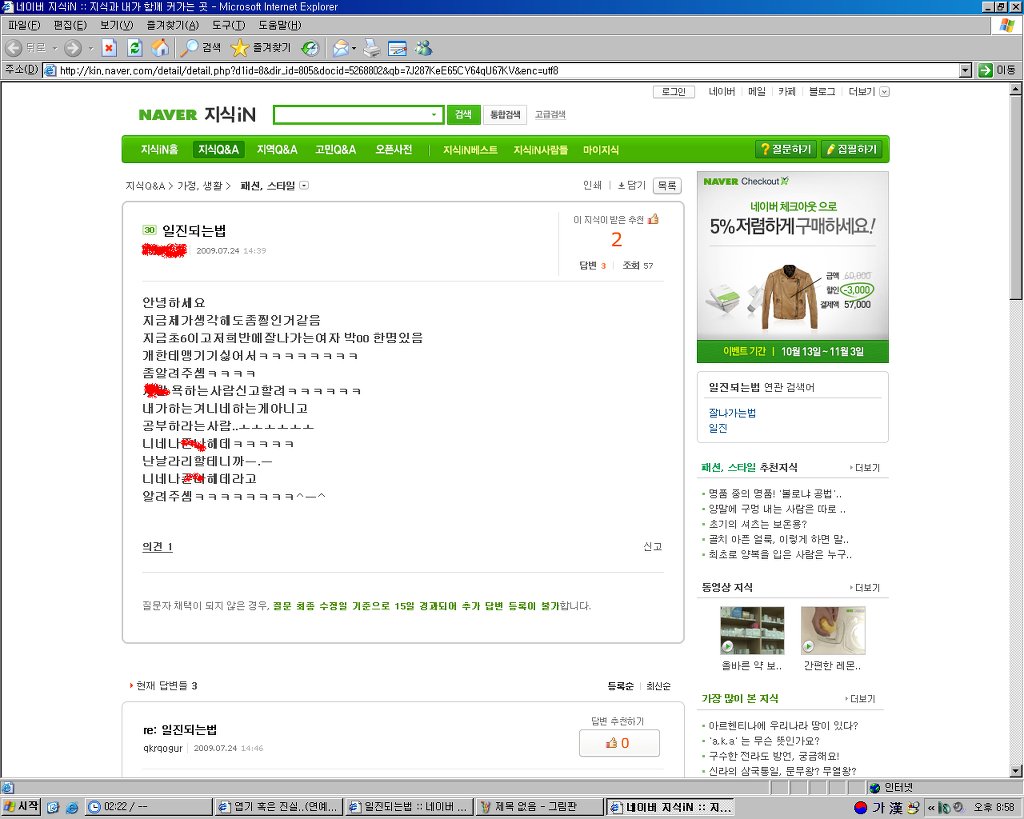Screen dimensions: 1024x819
Task: Open the Forward button history dropdown
Action: [91, 48]
